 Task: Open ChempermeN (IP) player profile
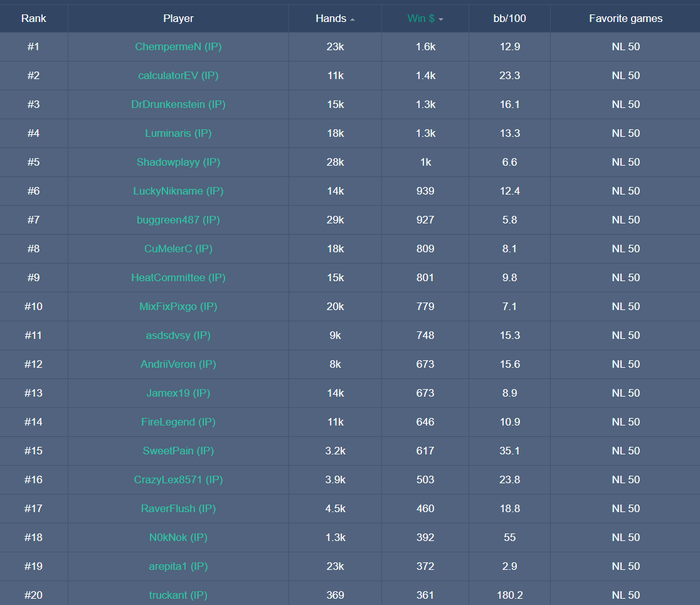coord(178,47)
